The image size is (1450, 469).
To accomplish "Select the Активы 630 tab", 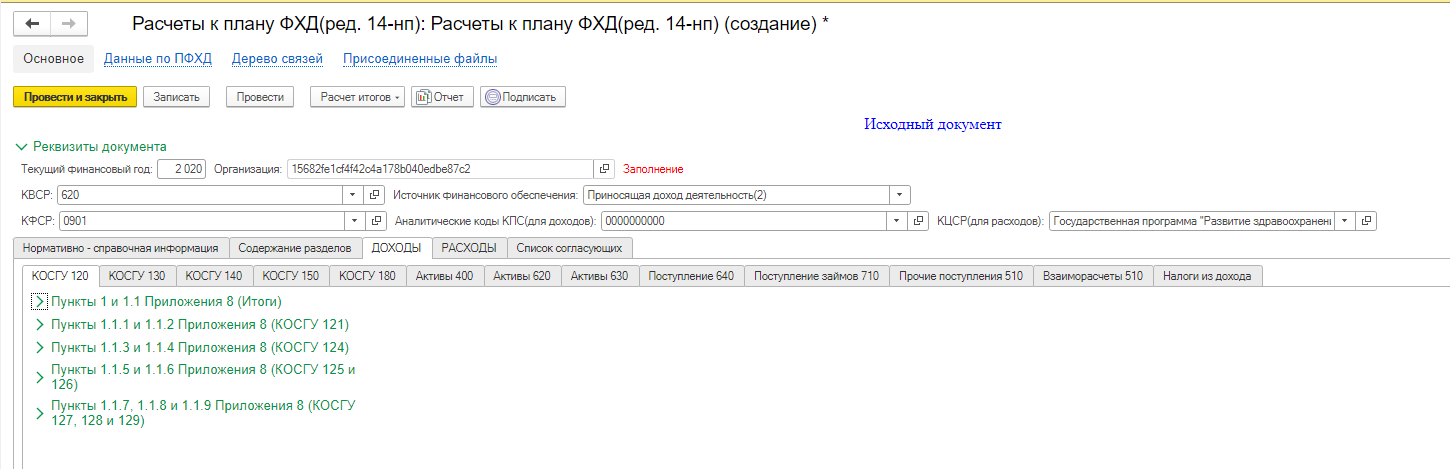I will point(599,276).
